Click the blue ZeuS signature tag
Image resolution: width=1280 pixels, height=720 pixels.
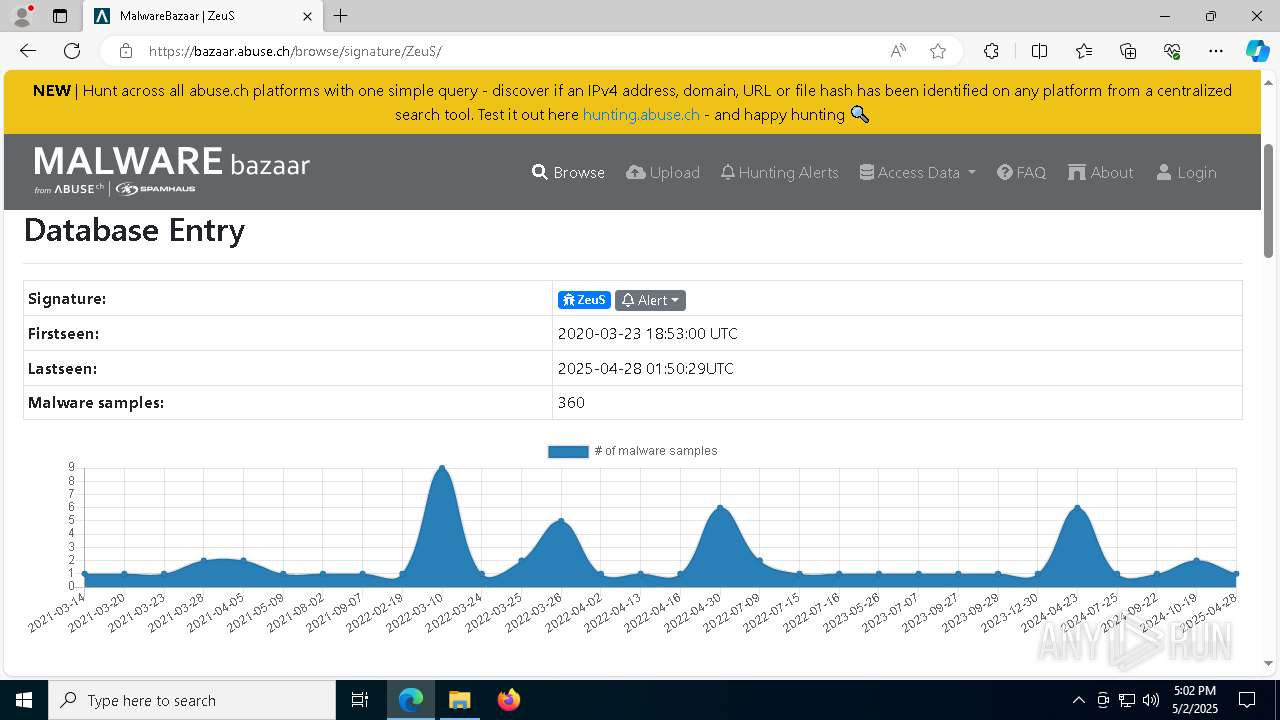tap(584, 300)
